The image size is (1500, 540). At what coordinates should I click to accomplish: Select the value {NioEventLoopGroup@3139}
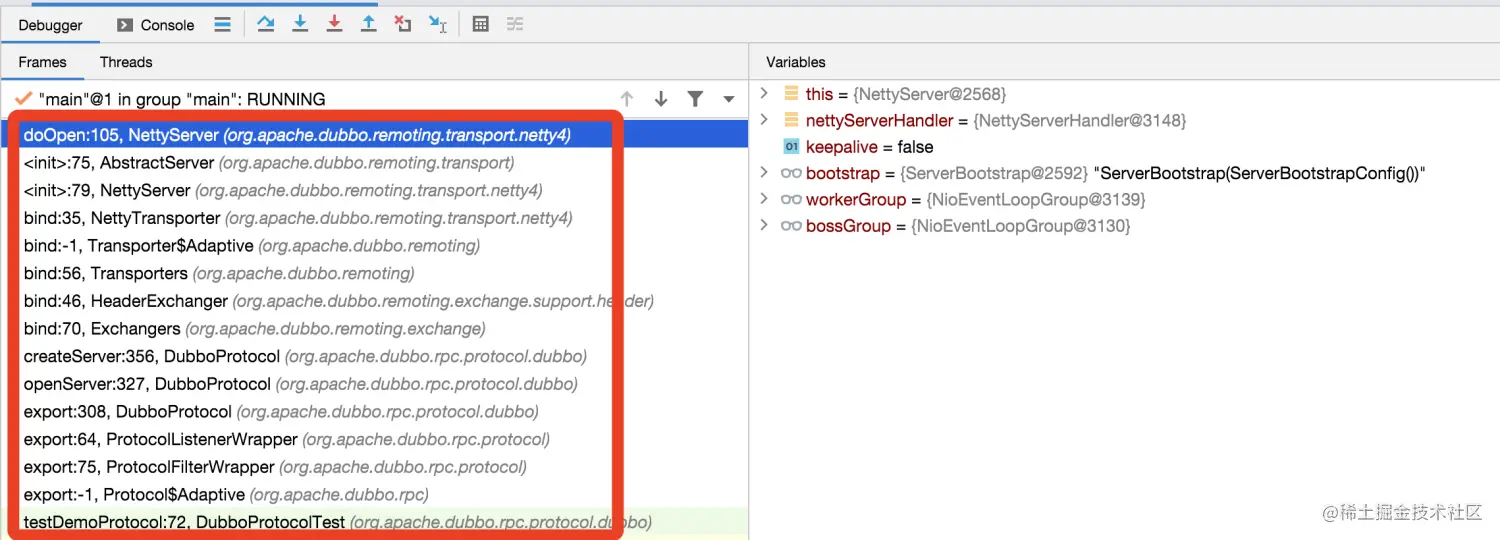tap(1036, 200)
